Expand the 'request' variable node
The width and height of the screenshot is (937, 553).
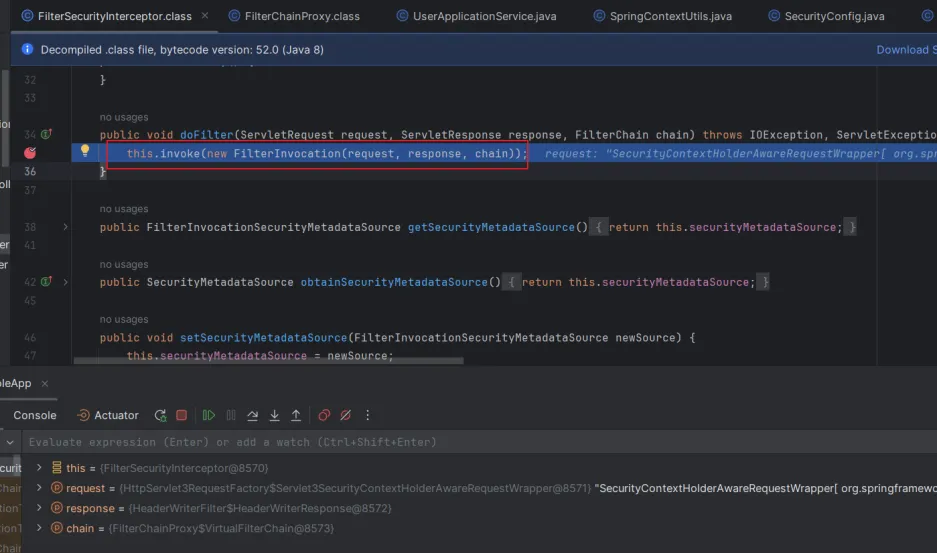pos(39,488)
